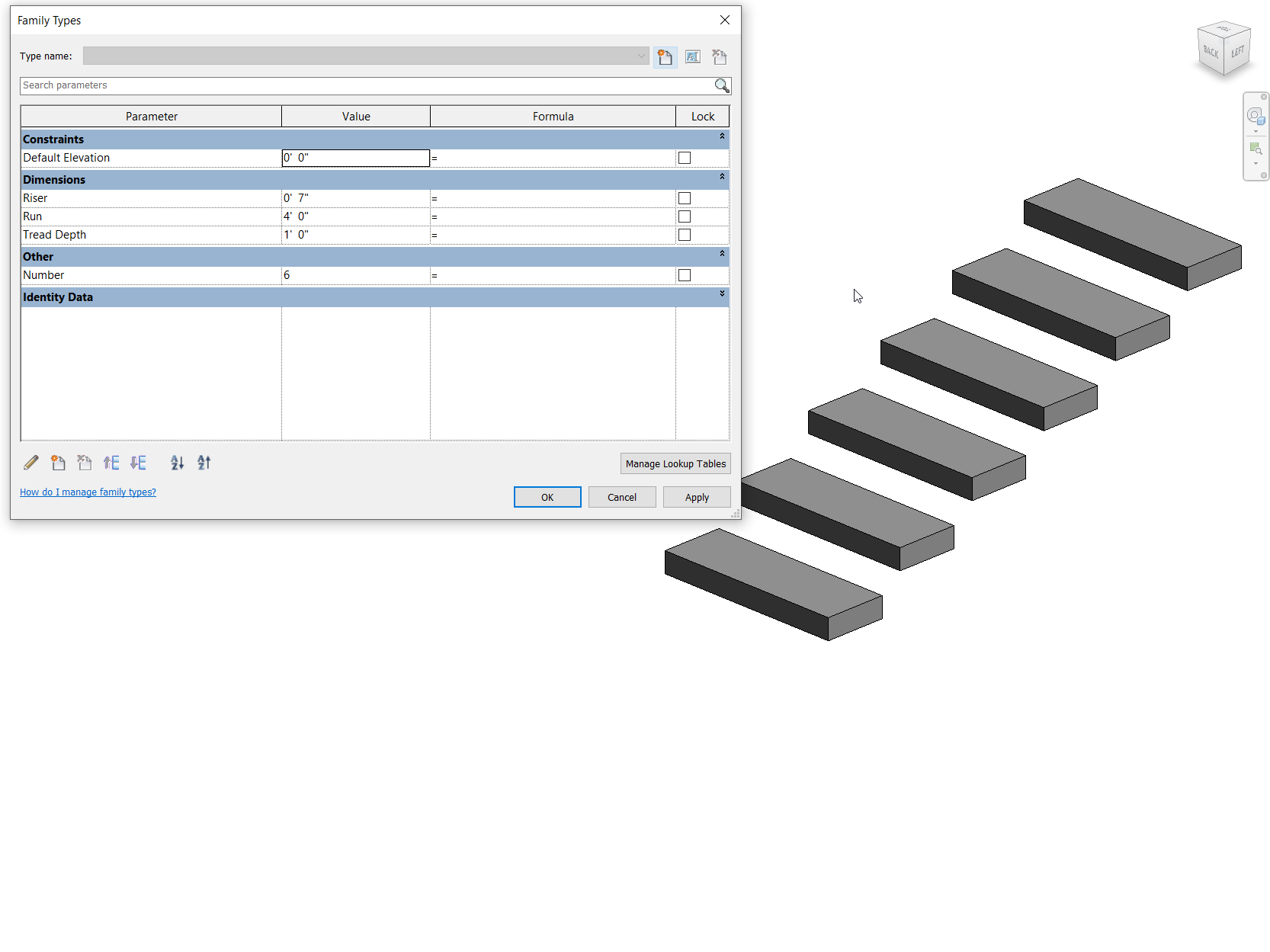1270x952 pixels.
Task: Add a new family parameter
Action: click(58, 463)
